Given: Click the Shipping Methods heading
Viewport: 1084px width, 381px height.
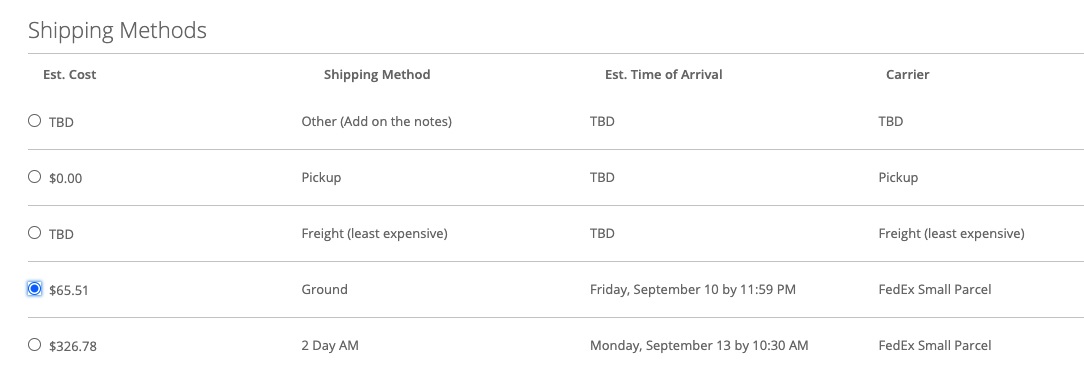Looking at the screenshot, I should [118, 30].
